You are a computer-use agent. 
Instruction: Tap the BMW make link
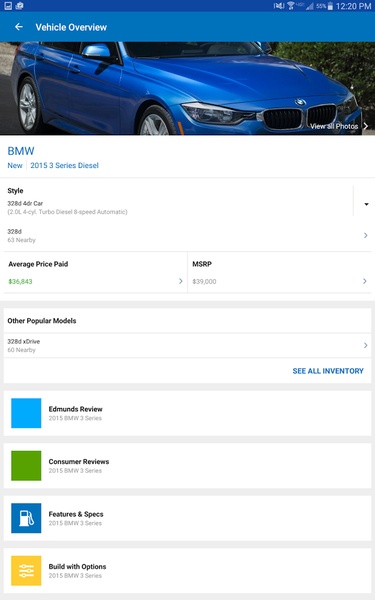(21, 151)
